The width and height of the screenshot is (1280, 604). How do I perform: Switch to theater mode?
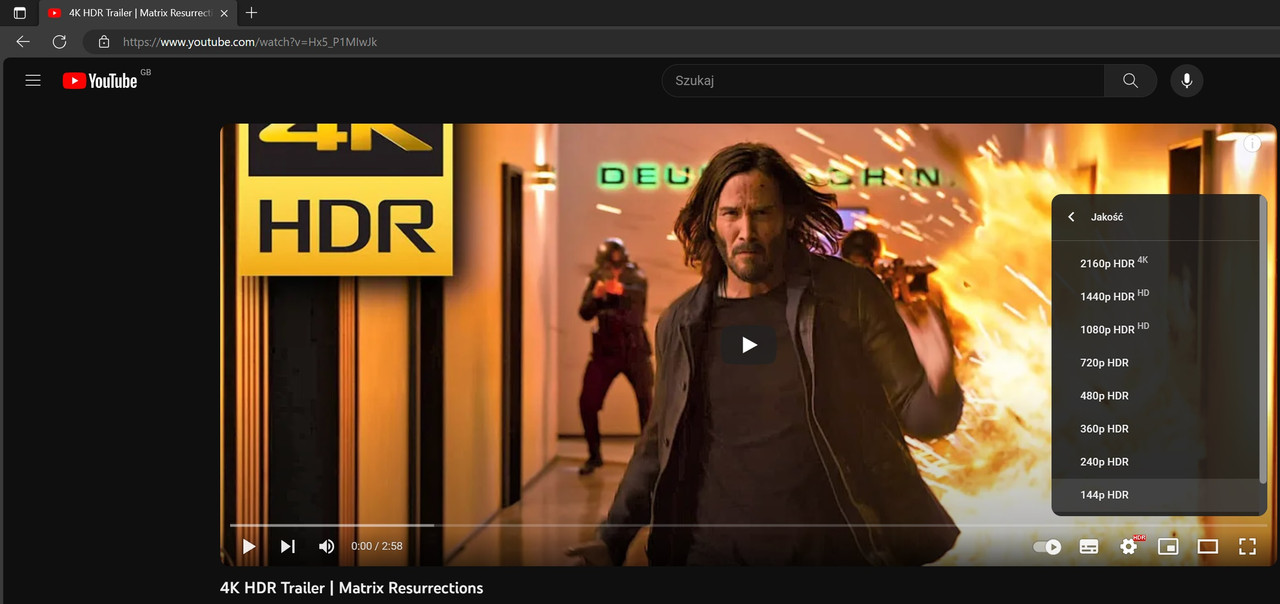pyautogui.click(x=1208, y=546)
